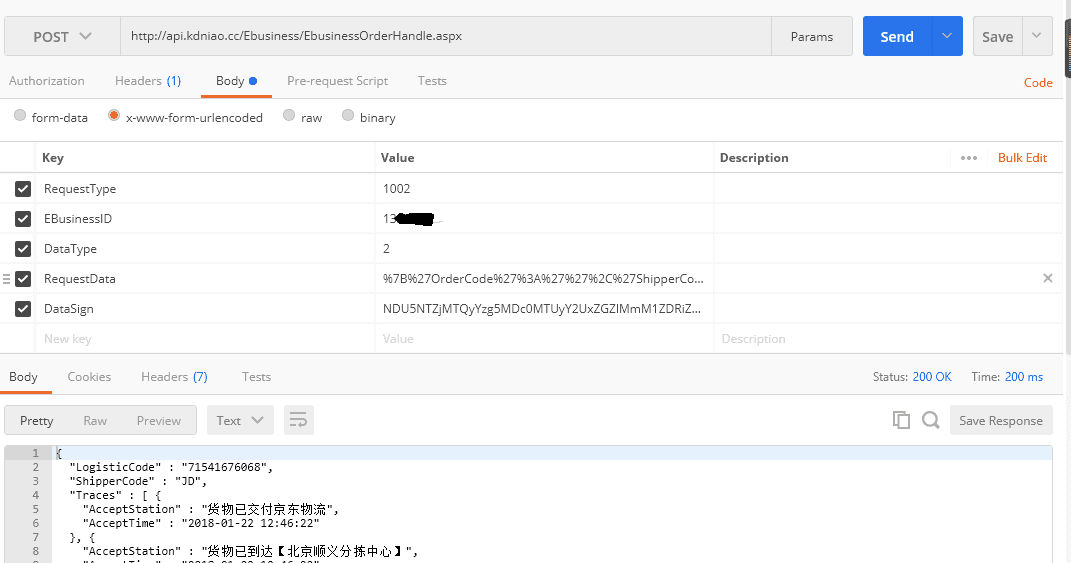
Task: Click the DataType value 2
Action: point(387,249)
